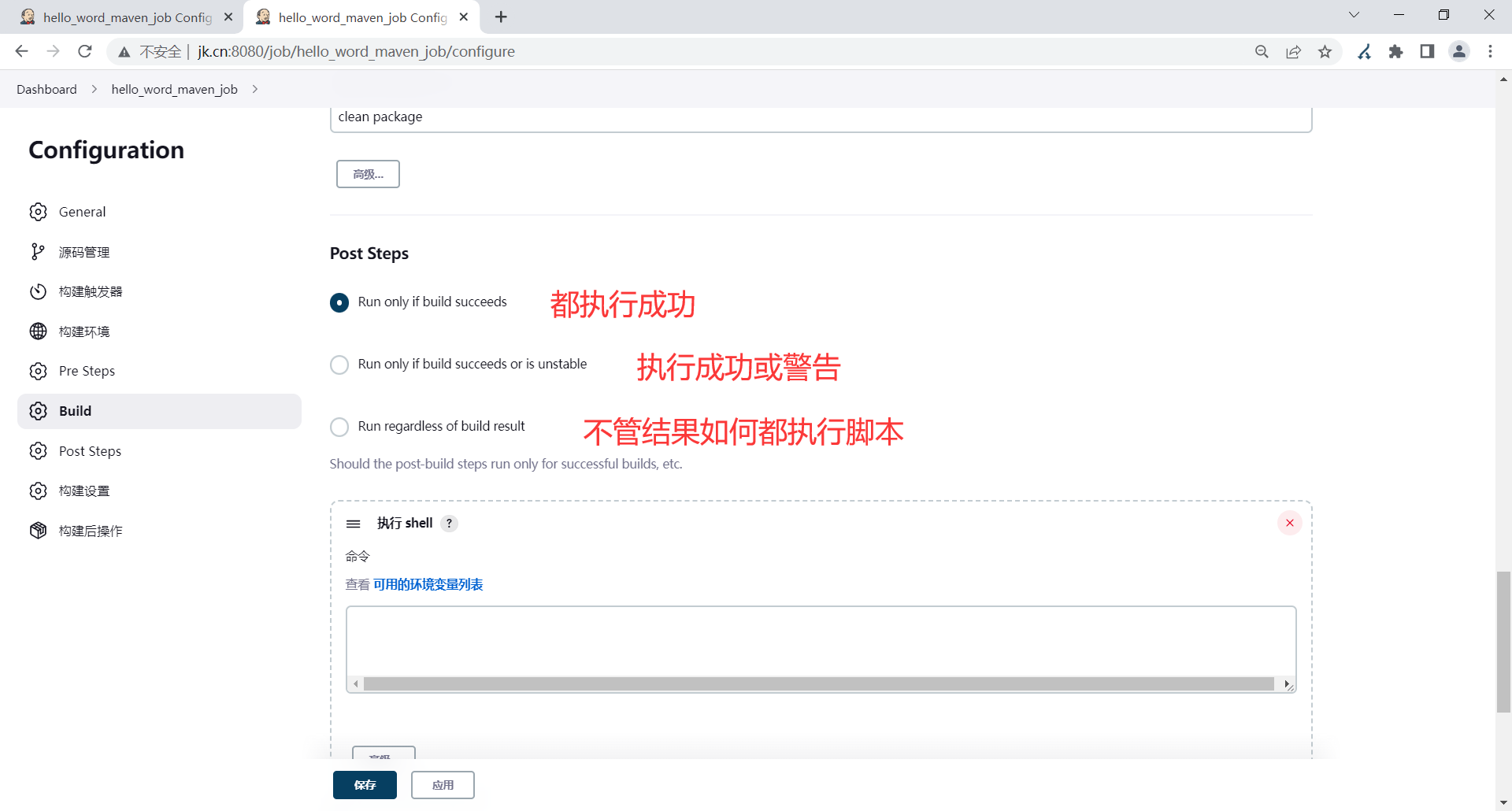Click the page scroll down arrow

[1503, 803]
